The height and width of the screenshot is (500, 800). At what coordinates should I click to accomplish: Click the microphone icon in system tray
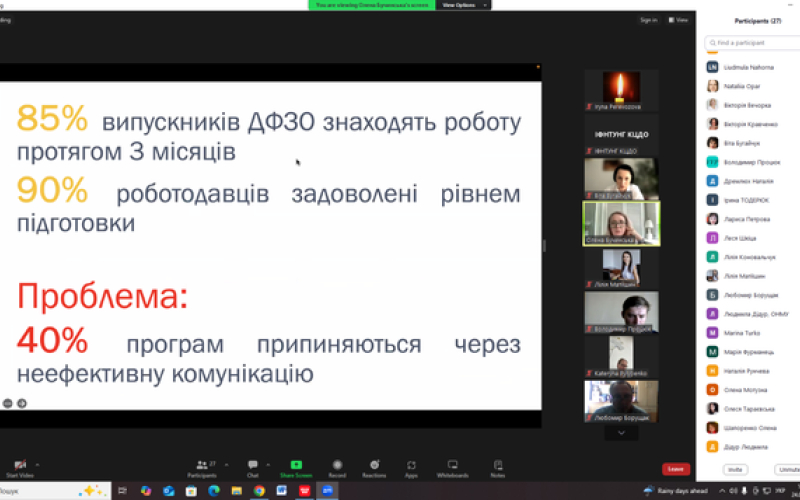pos(744,491)
